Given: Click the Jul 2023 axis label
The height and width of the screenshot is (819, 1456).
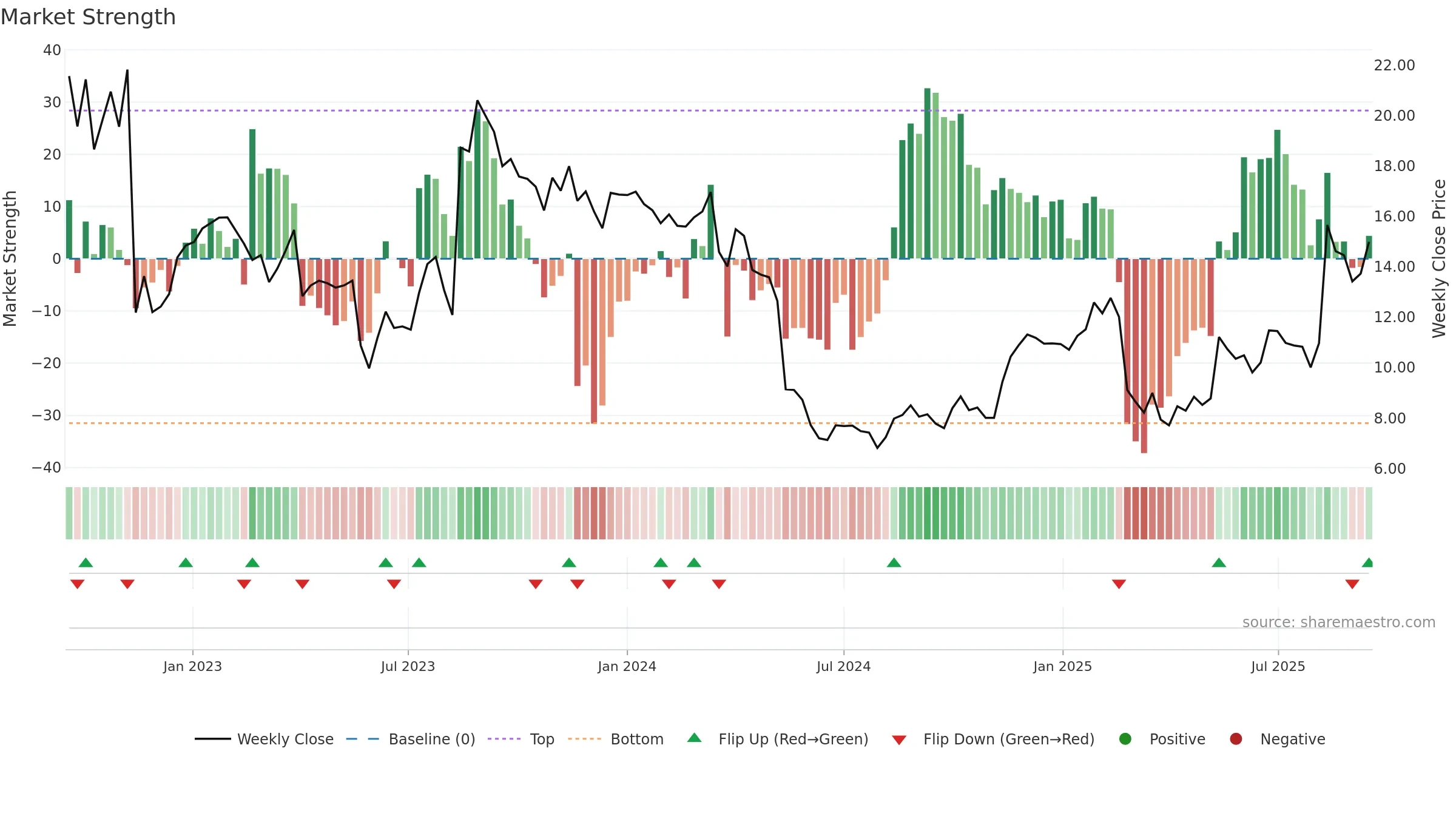Looking at the screenshot, I should pyautogui.click(x=408, y=666).
